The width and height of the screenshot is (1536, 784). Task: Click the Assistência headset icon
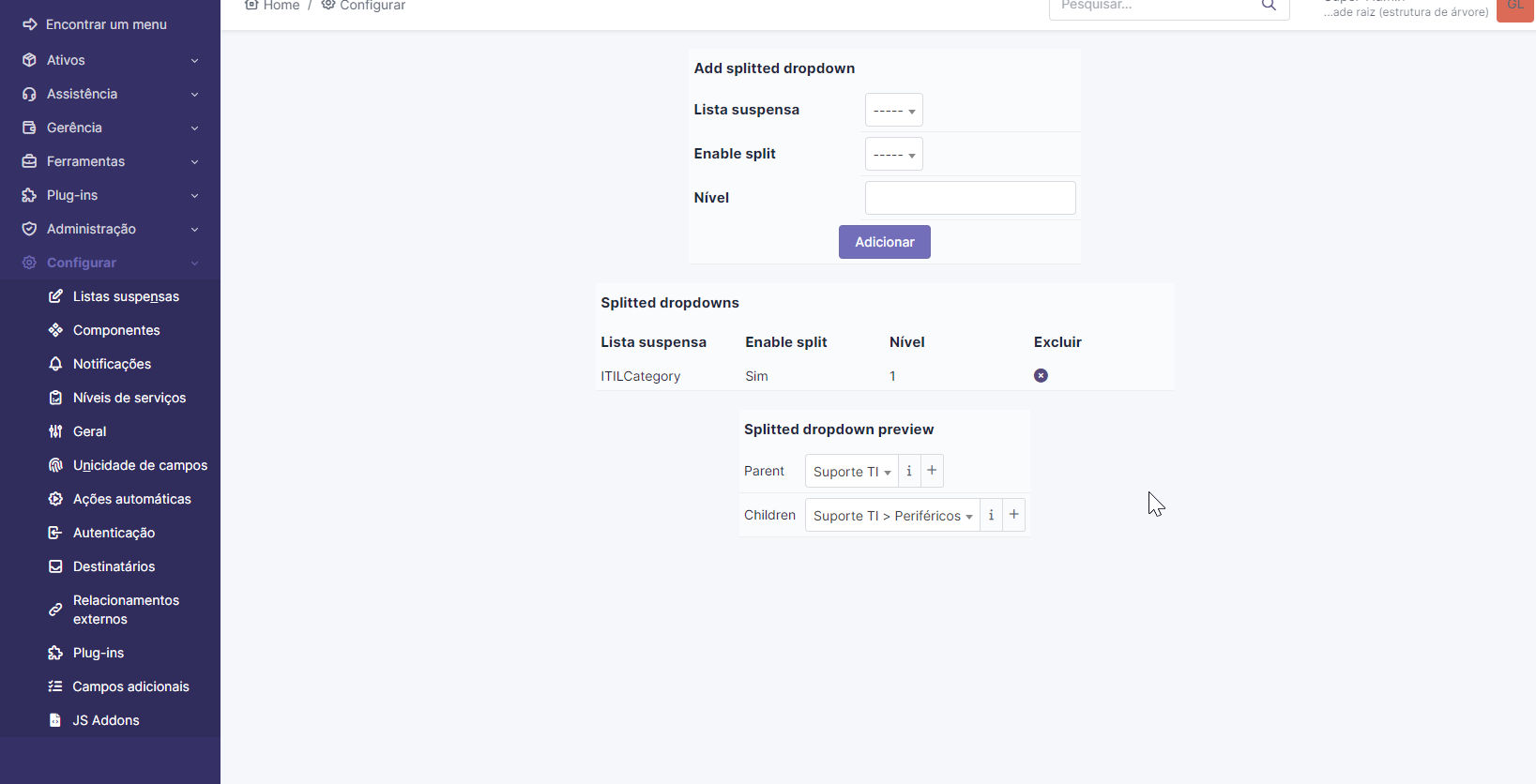point(29,94)
